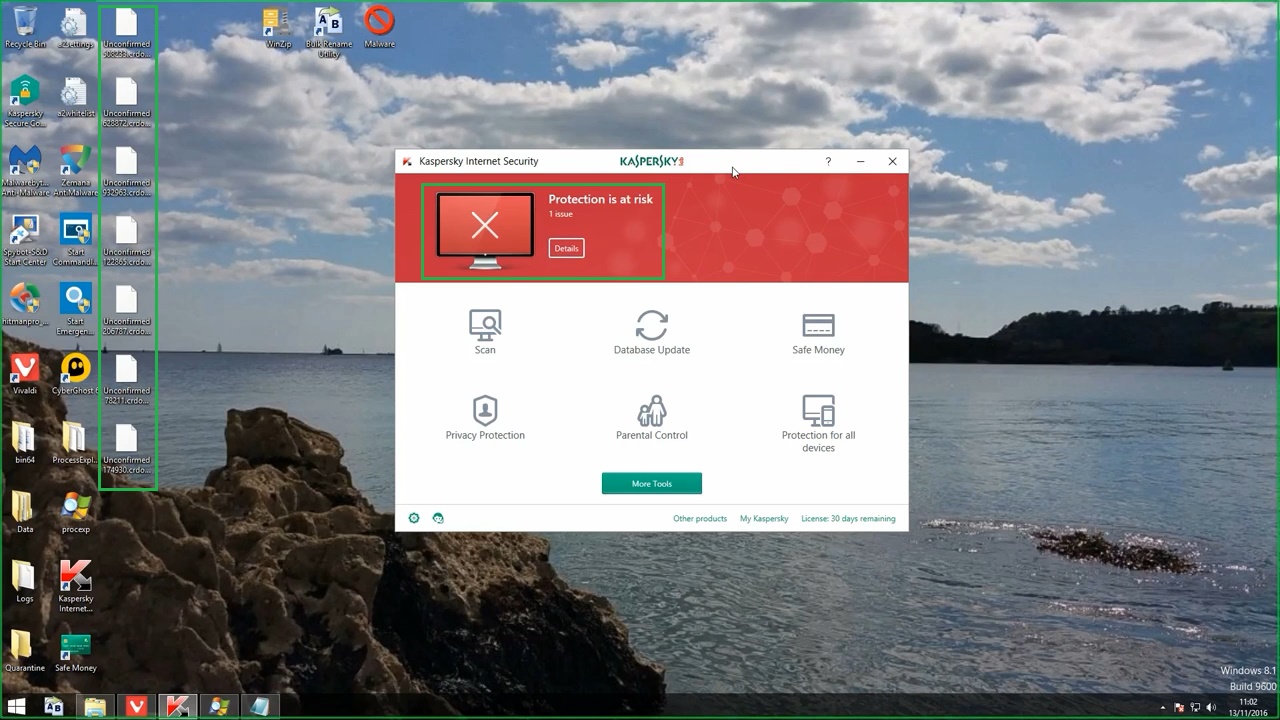Open Kaspersky help question mark

(828, 161)
